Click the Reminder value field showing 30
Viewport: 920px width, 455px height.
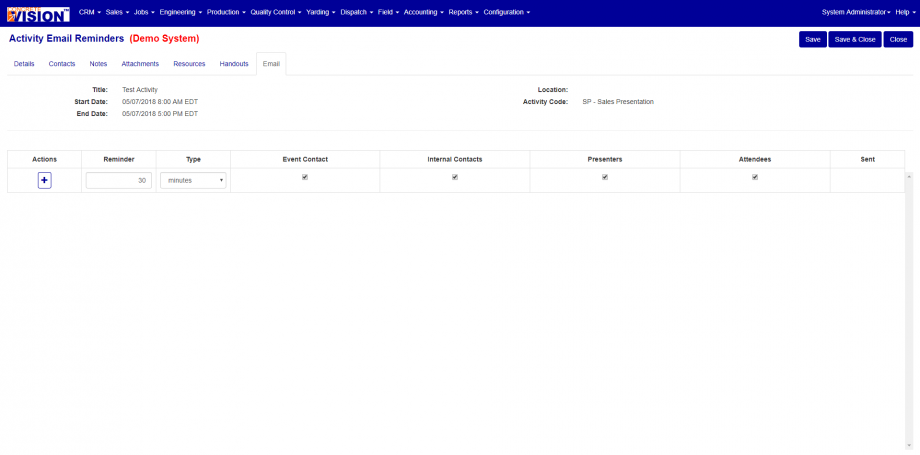[x=119, y=180]
